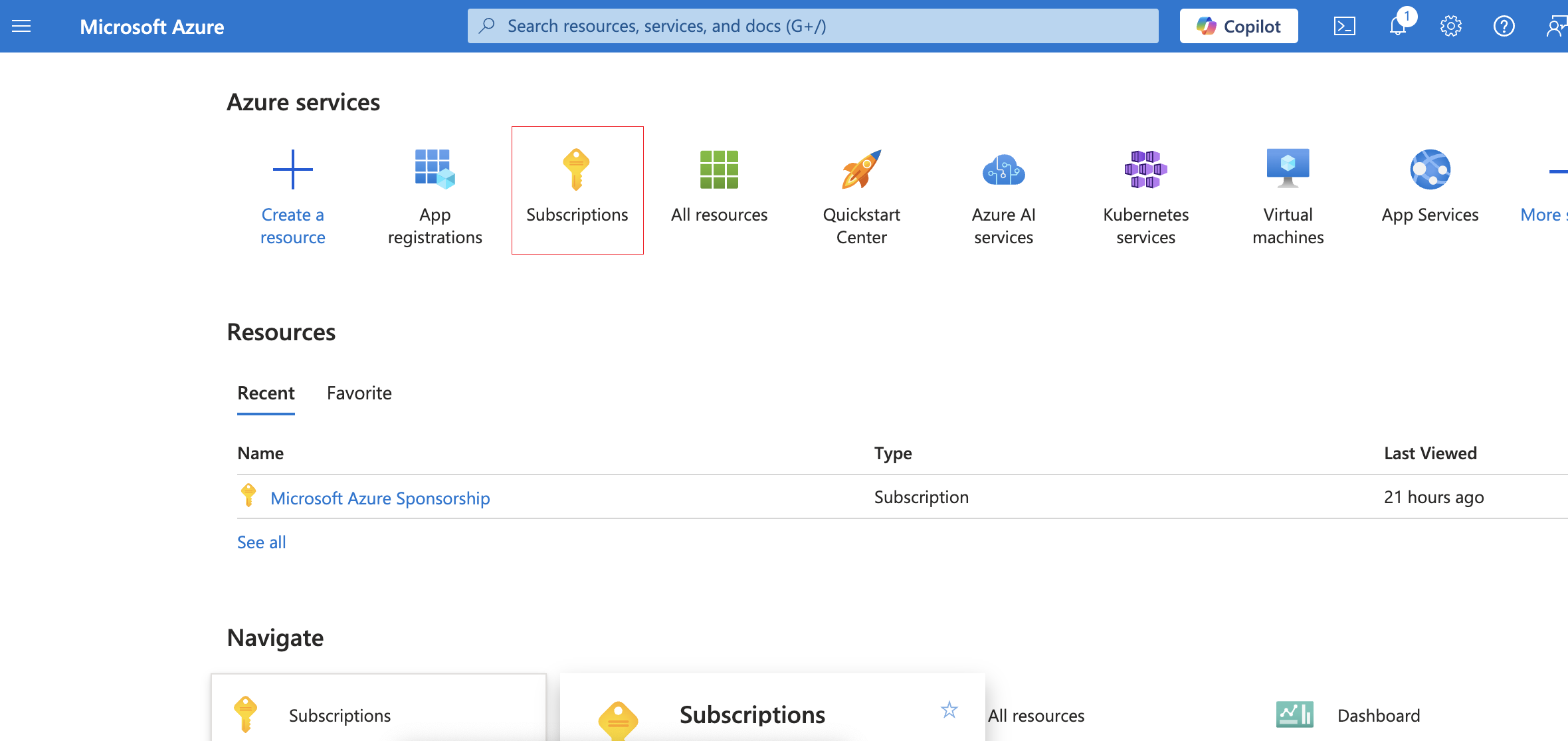The height and width of the screenshot is (741, 1568).
Task: Open Microsoft Azure Sponsorship link
Action: (380, 498)
